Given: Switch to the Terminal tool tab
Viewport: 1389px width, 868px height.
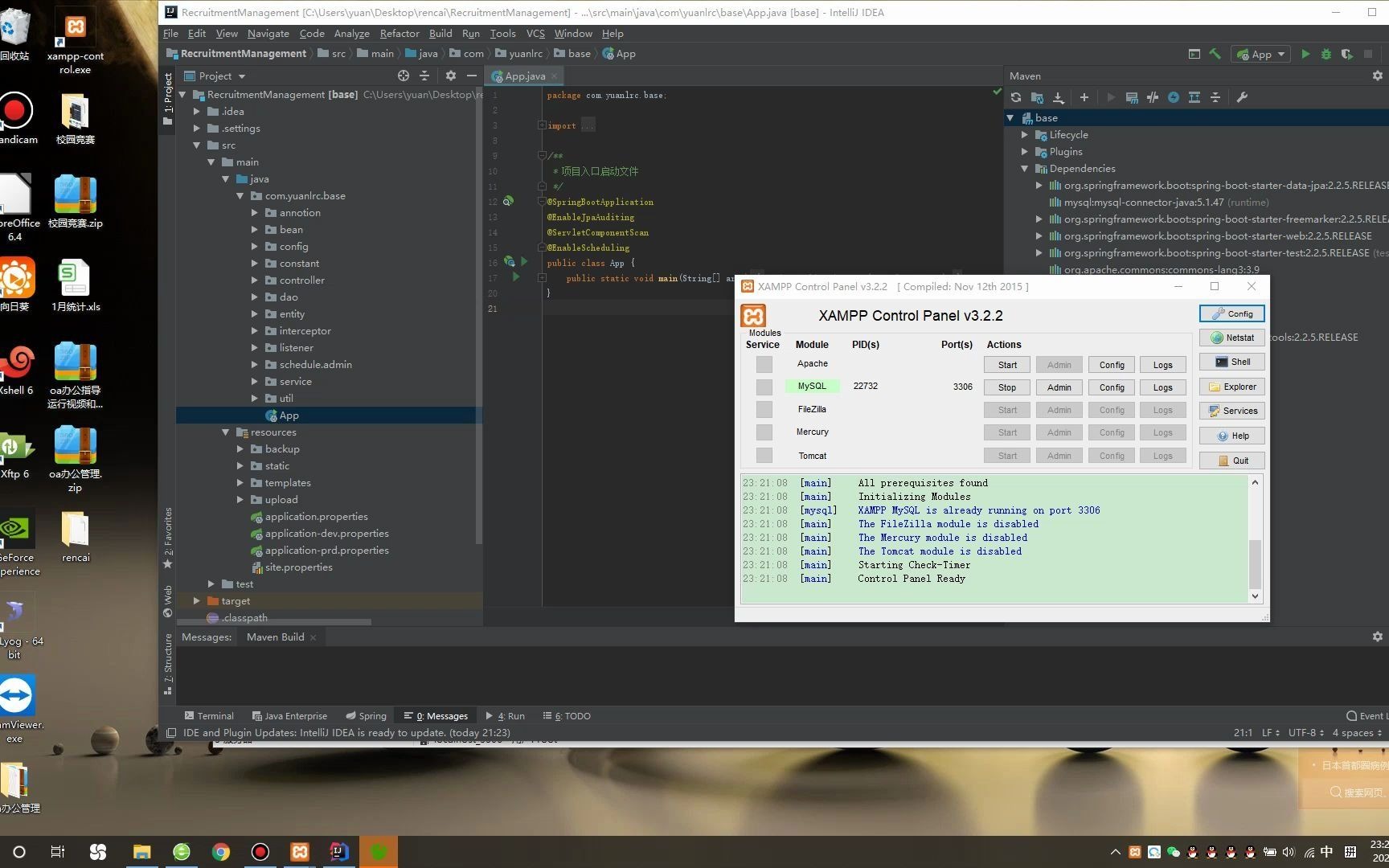Looking at the screenshot, I should tap(209, 715).
